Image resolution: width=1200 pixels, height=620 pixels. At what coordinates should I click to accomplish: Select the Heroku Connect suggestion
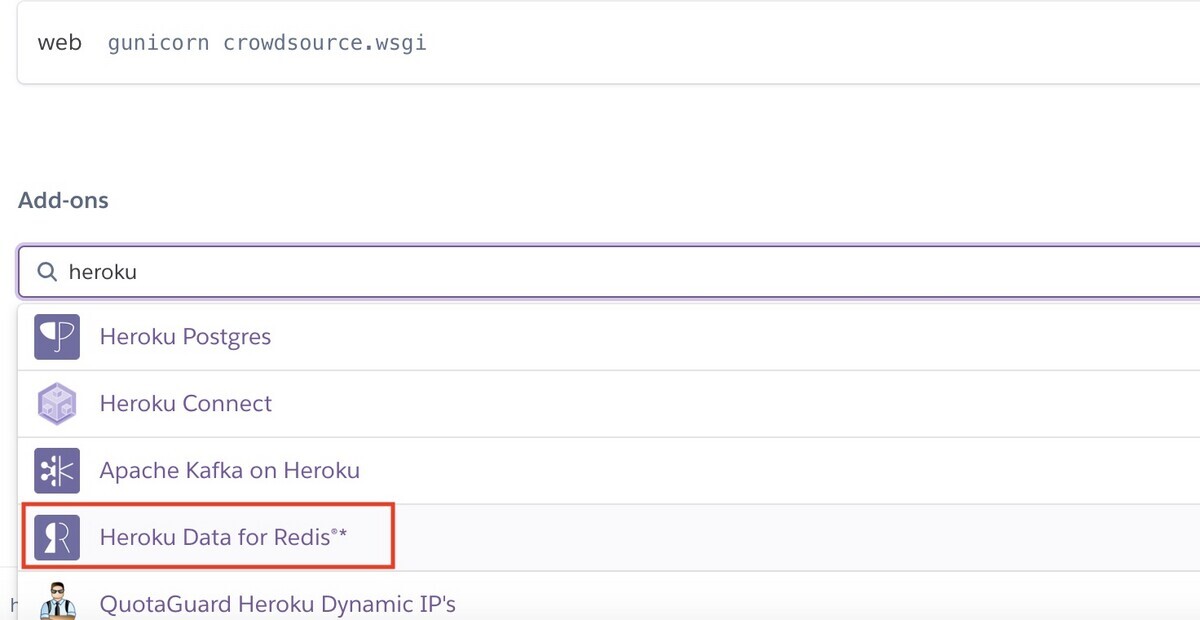pyautogui.click(x=185, y=404)
